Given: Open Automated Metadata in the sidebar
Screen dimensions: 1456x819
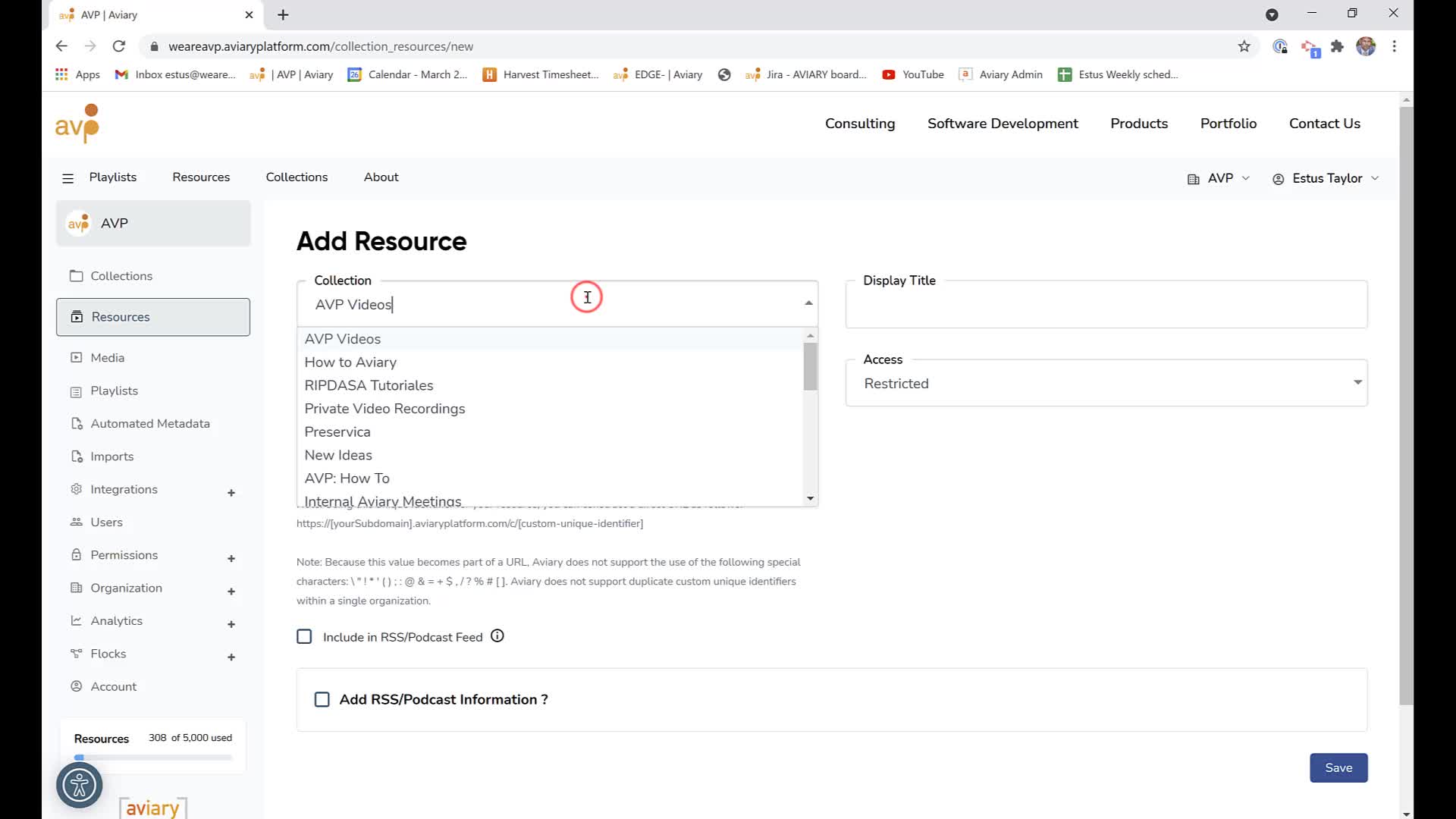Looking at the screenshot, I should coord(150,423).
